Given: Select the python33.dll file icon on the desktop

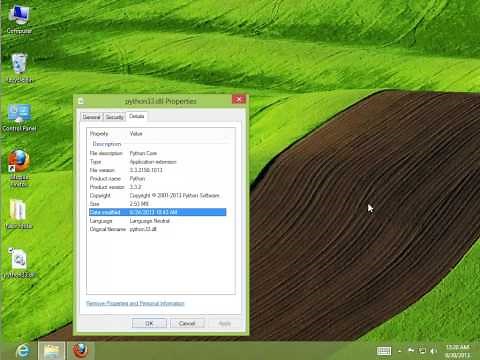Looking at the screenshot, I should pyautogui.click(x=19, y=263).
